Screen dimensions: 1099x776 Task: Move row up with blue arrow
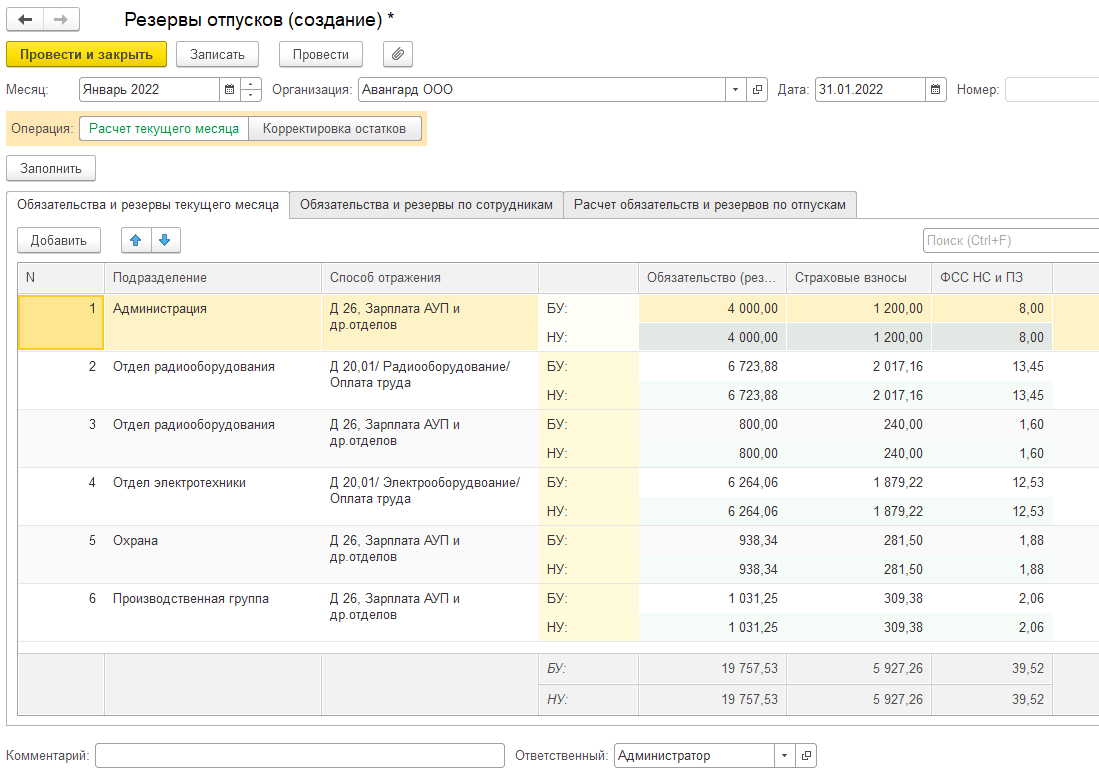(136, 240)
